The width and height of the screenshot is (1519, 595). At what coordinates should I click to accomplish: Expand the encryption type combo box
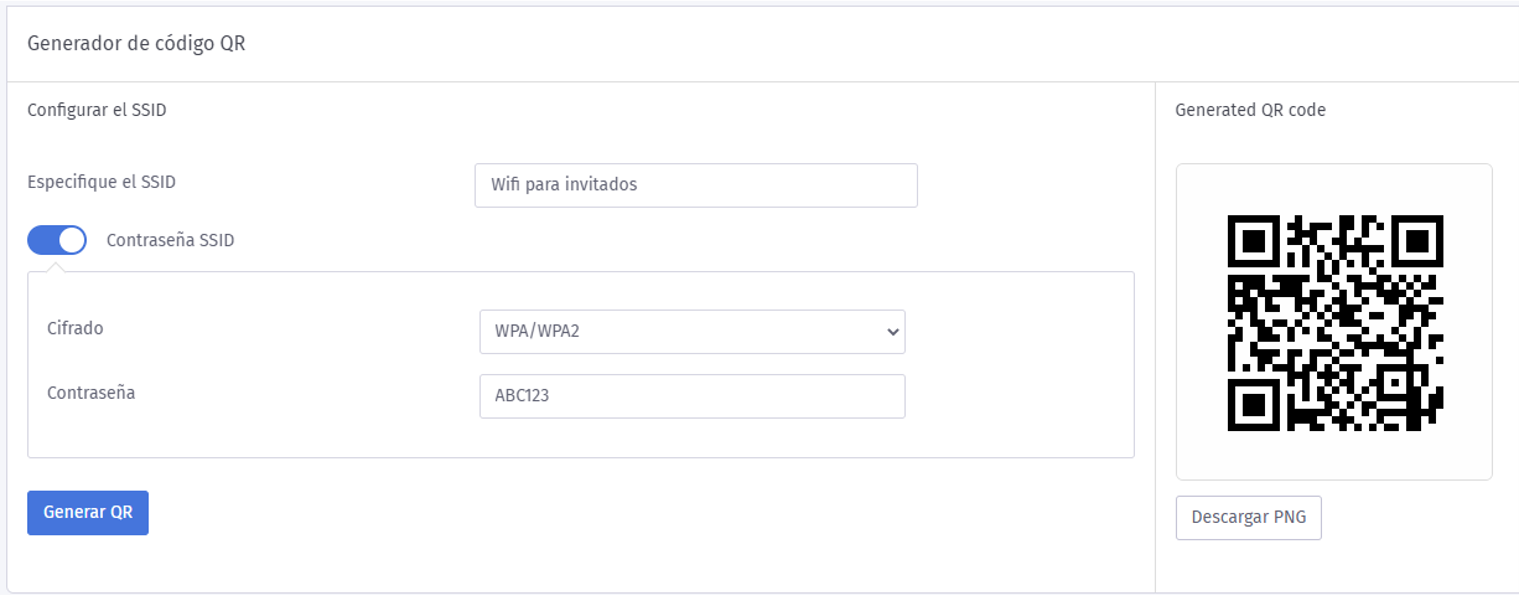pos(693,331)
